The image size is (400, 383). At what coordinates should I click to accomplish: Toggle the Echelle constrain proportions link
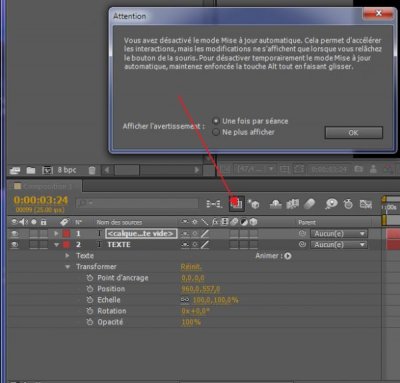[x=185, y=300]
